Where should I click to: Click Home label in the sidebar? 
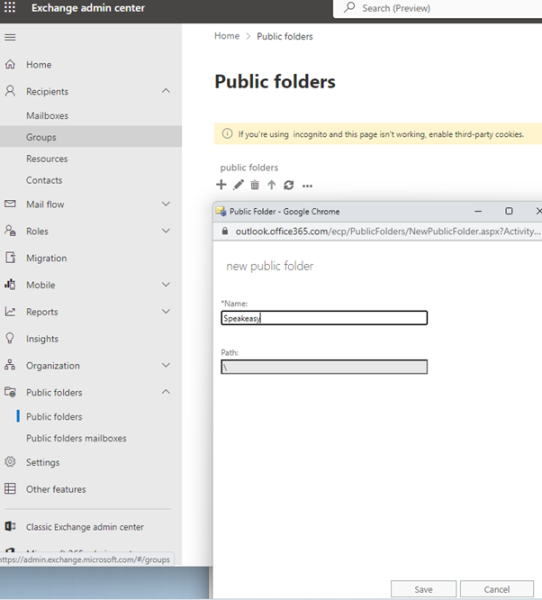coord(39,65)
